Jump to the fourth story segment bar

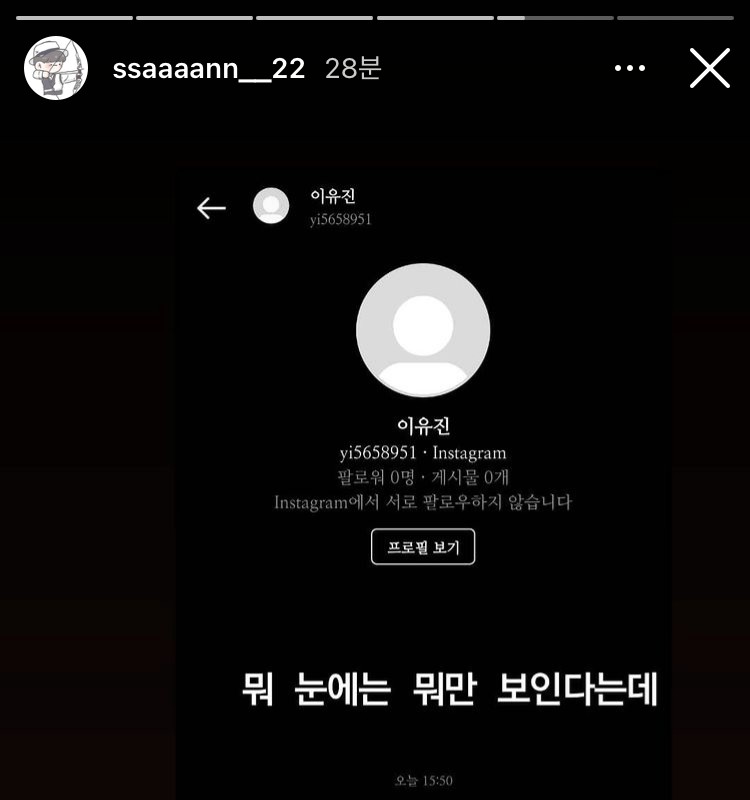point(435,18)
